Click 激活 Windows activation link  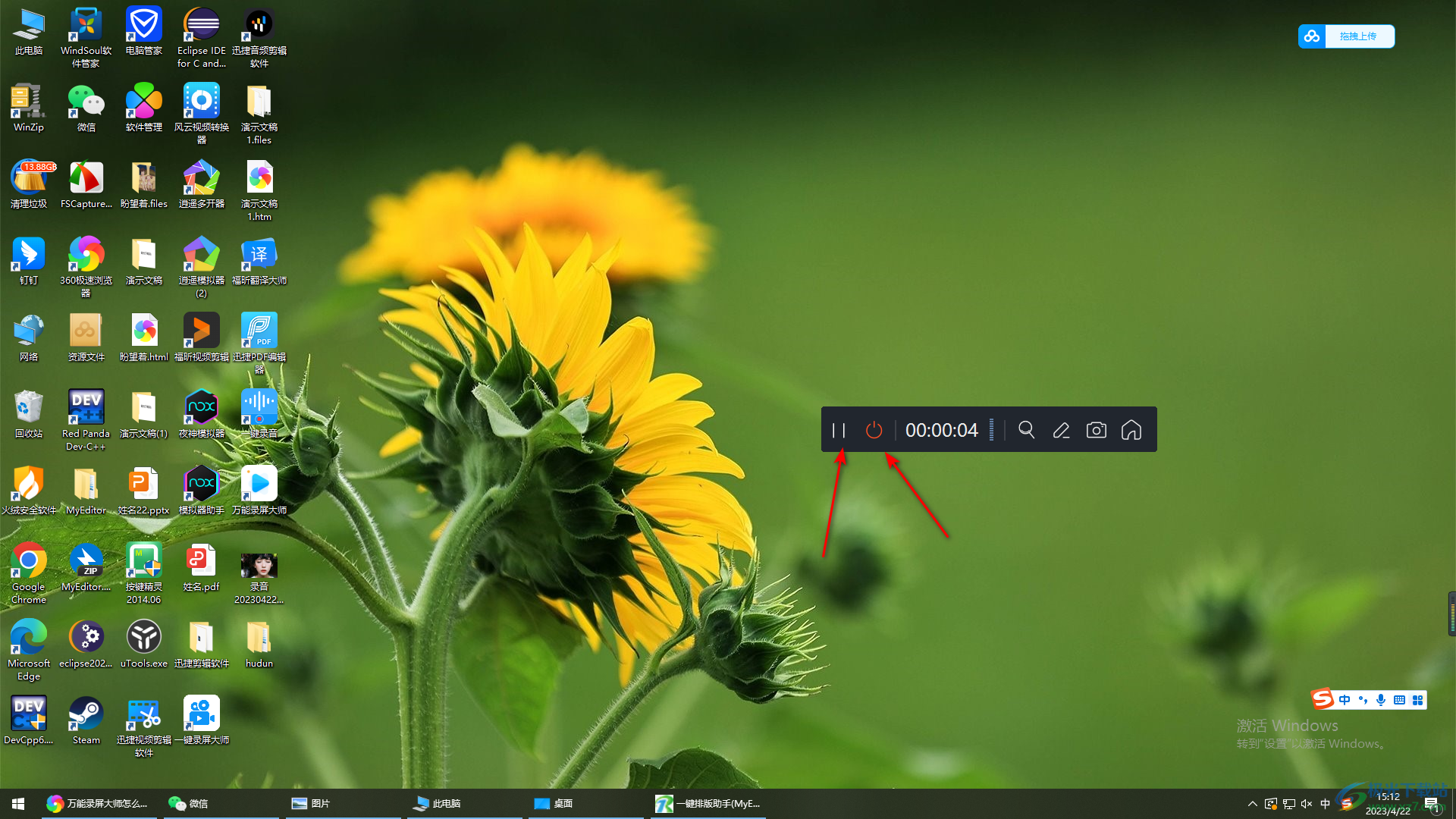click(1289, 725)
